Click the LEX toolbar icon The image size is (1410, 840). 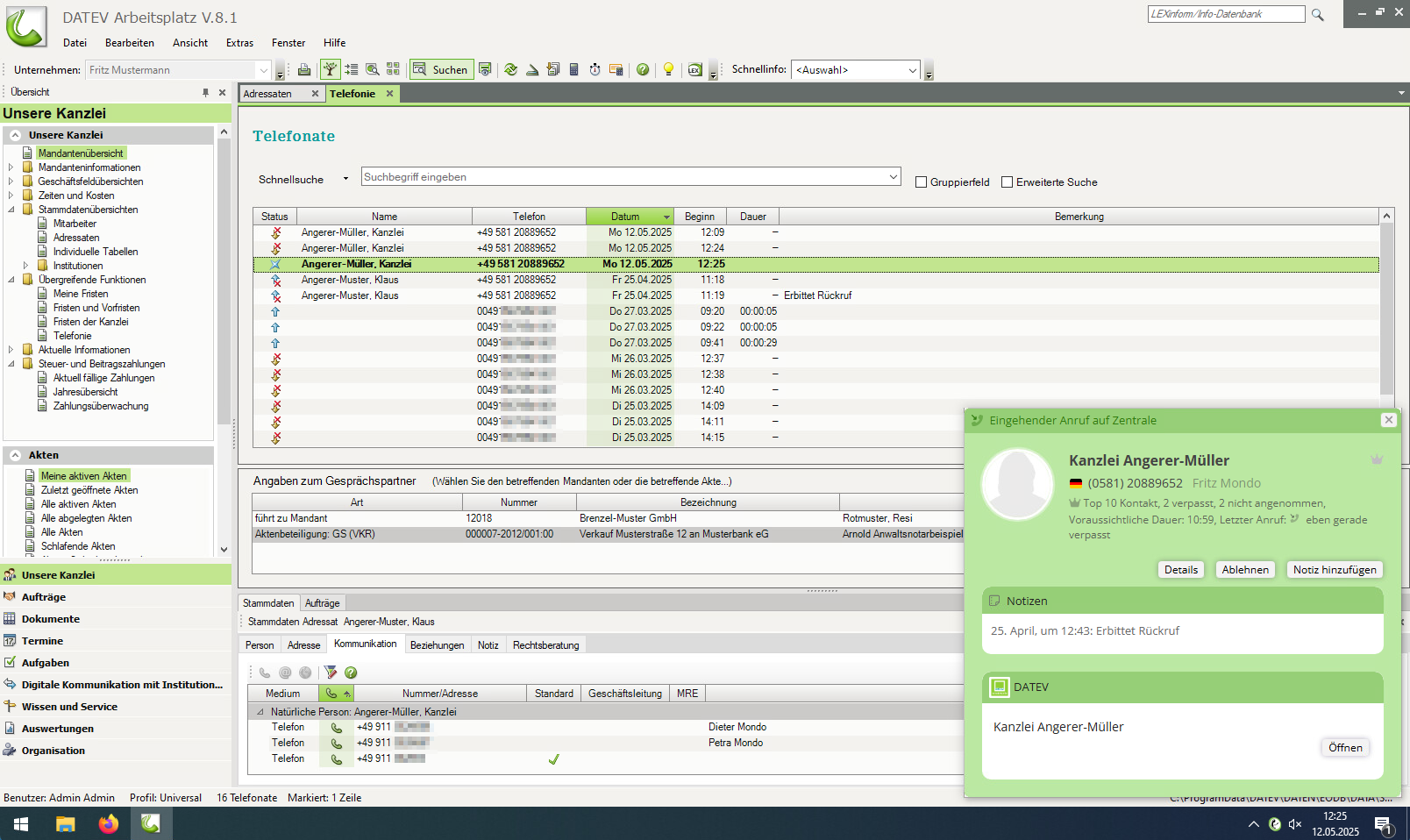[x=694, y=69]
